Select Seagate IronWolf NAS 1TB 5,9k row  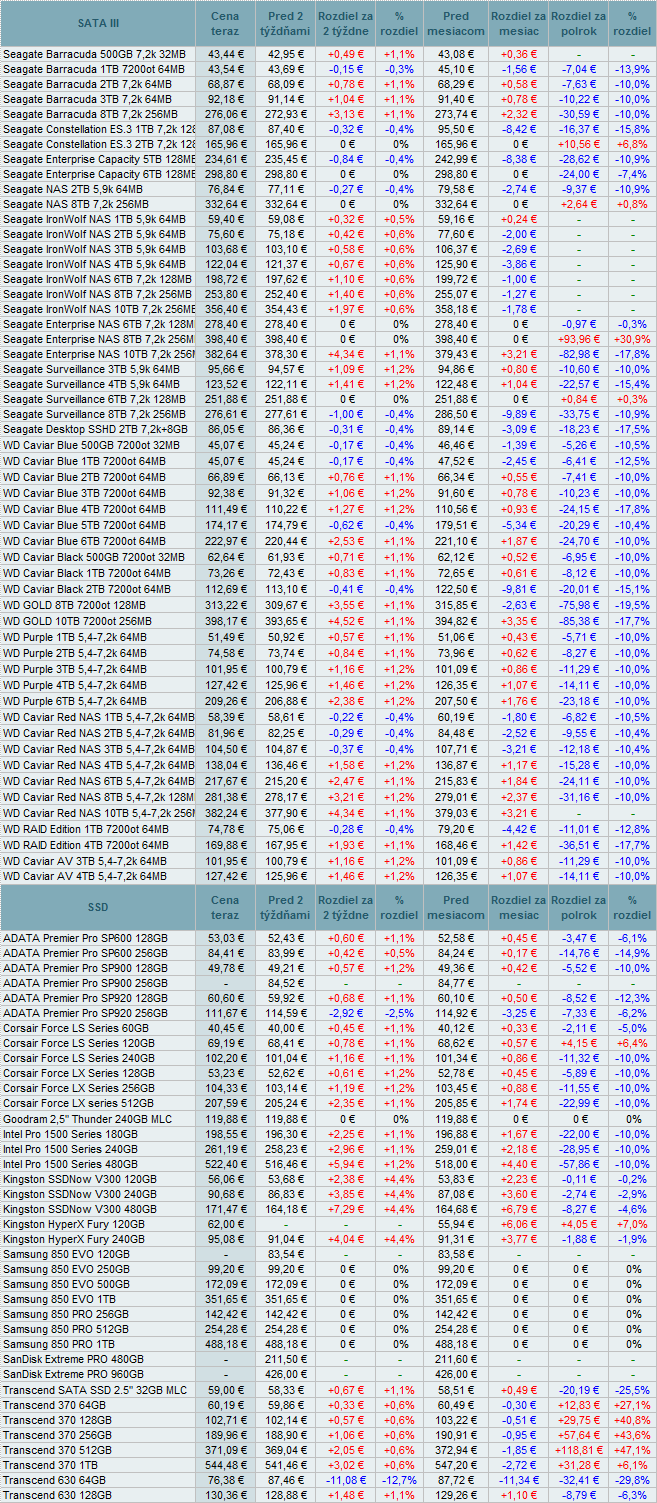point(328,219)
